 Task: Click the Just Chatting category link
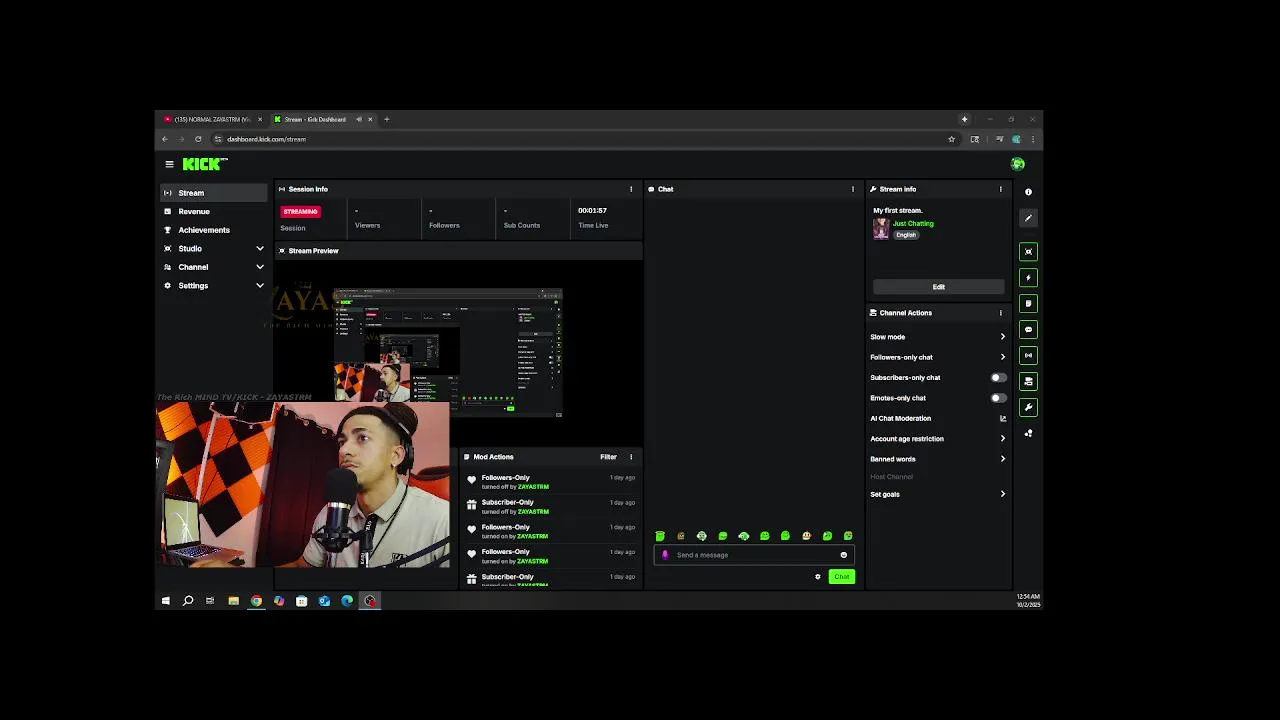[913, 224]
